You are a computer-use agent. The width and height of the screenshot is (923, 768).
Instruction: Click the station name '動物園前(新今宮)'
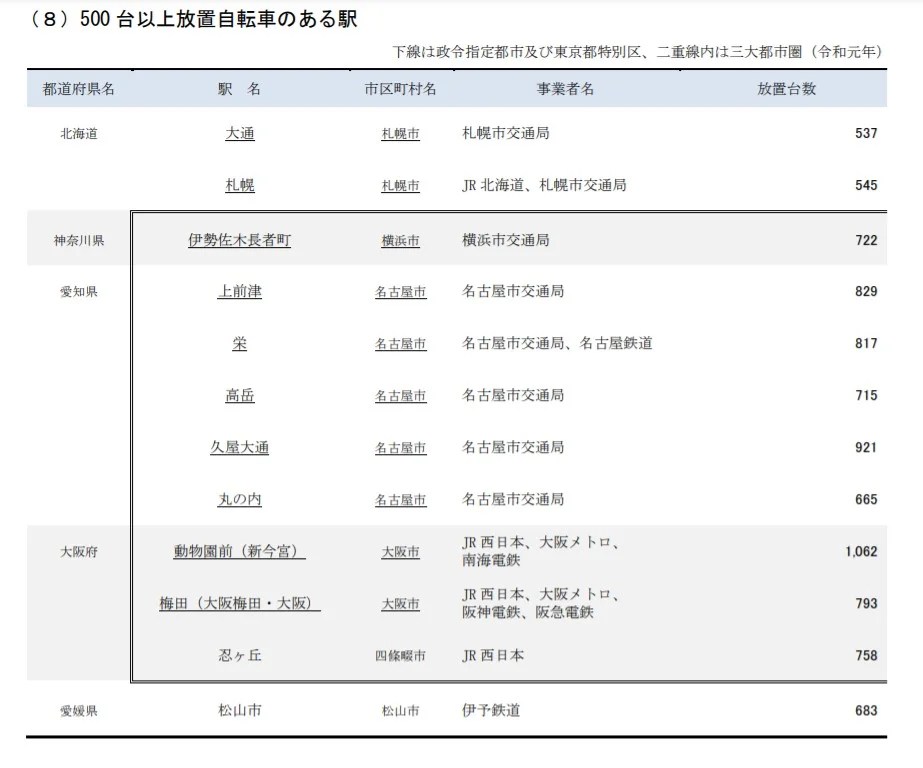coord(240,551)
